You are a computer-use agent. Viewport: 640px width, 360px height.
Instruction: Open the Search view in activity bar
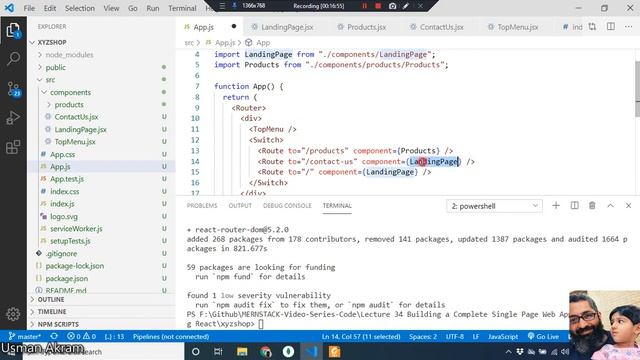pos(13,58)
